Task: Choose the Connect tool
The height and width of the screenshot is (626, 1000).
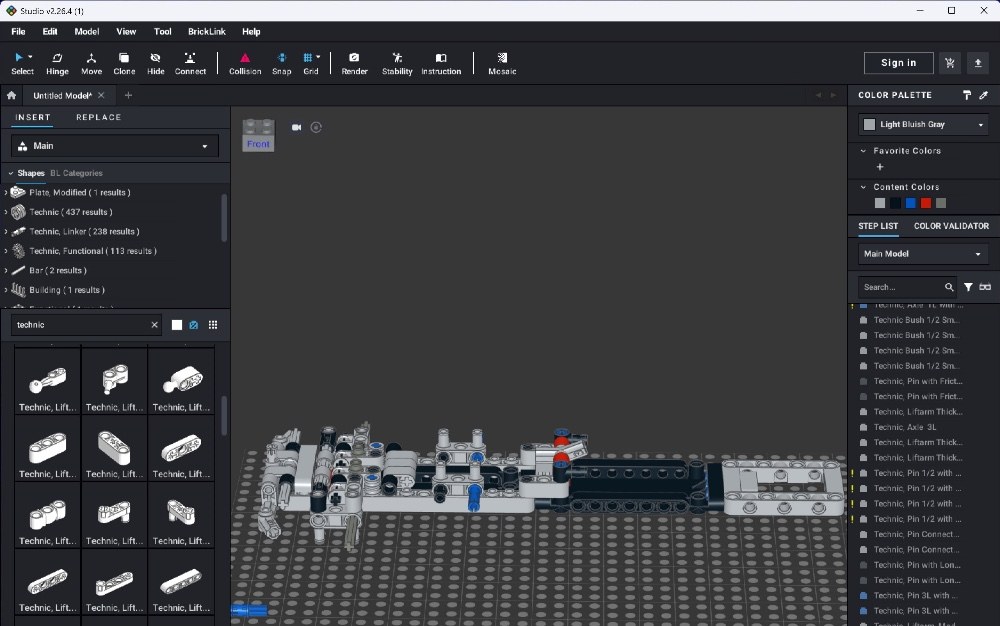Action: (x=190, y=64)
